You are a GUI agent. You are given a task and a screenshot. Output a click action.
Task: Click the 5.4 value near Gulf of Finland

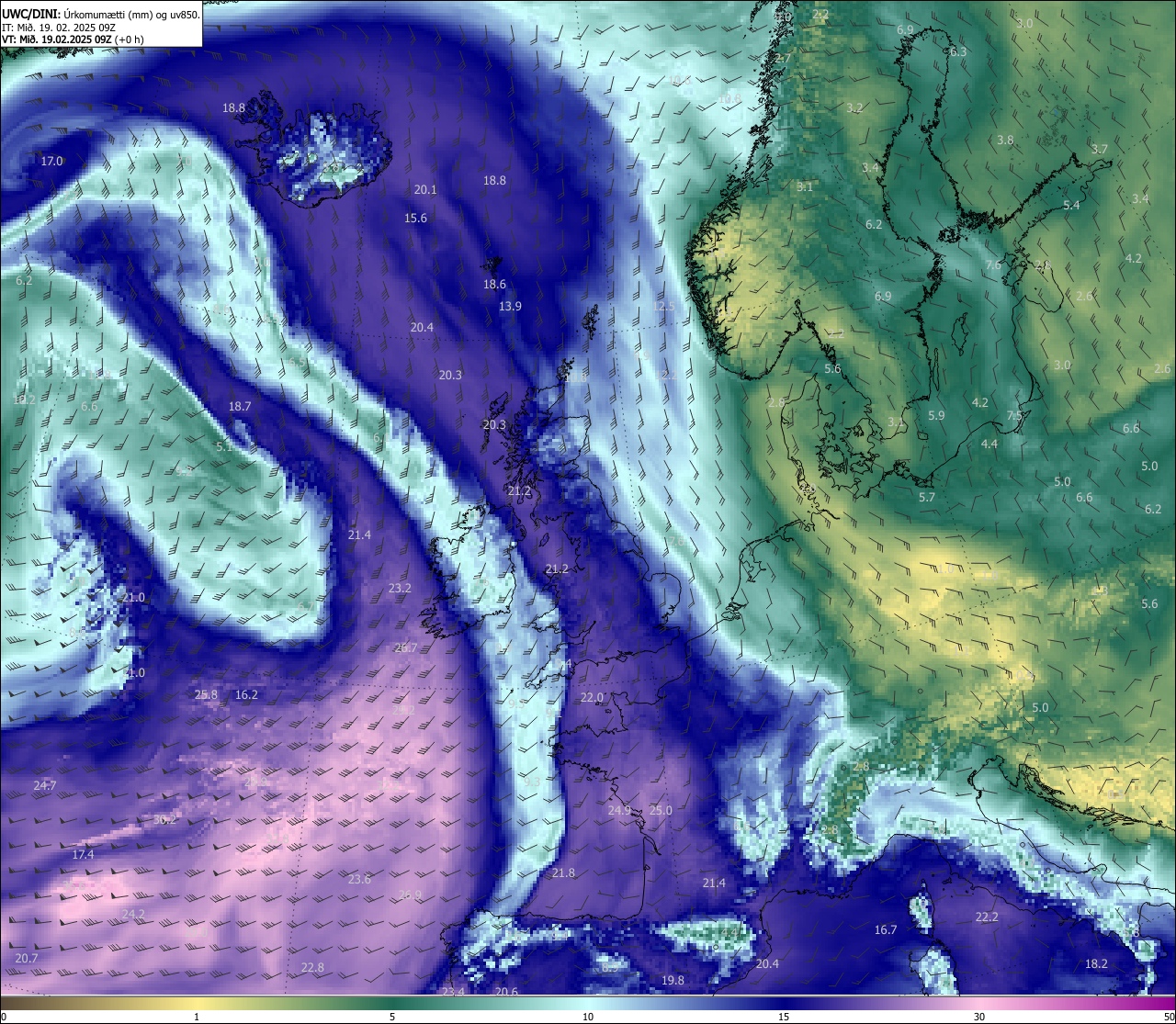[1071, 206]
